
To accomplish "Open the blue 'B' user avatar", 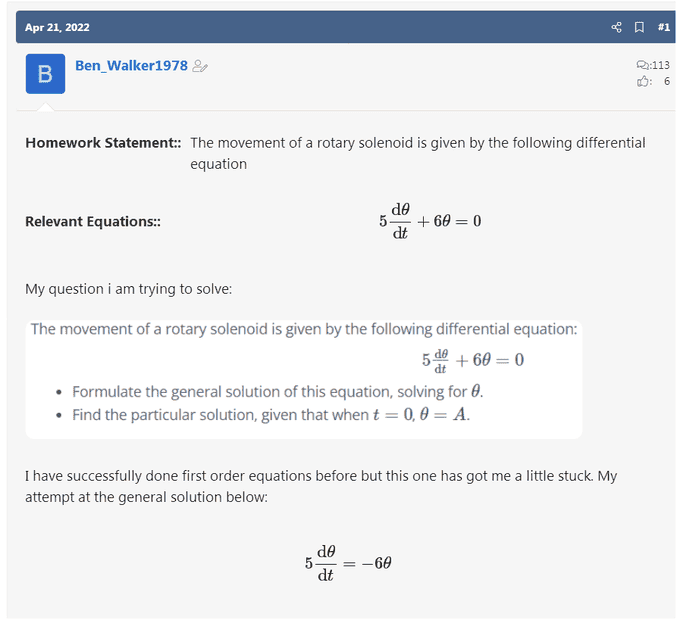I will 45,74.
